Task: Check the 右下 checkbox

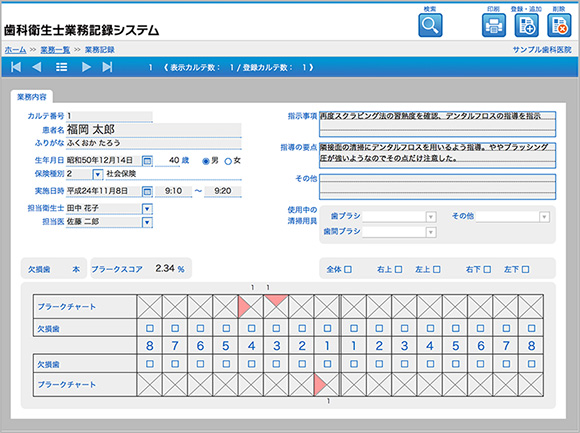Action: pos(487,269)
